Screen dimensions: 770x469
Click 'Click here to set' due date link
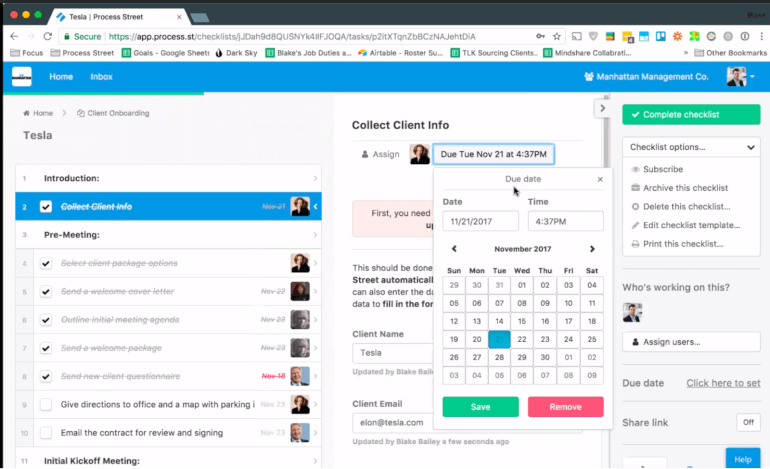[x=723, y=383]
